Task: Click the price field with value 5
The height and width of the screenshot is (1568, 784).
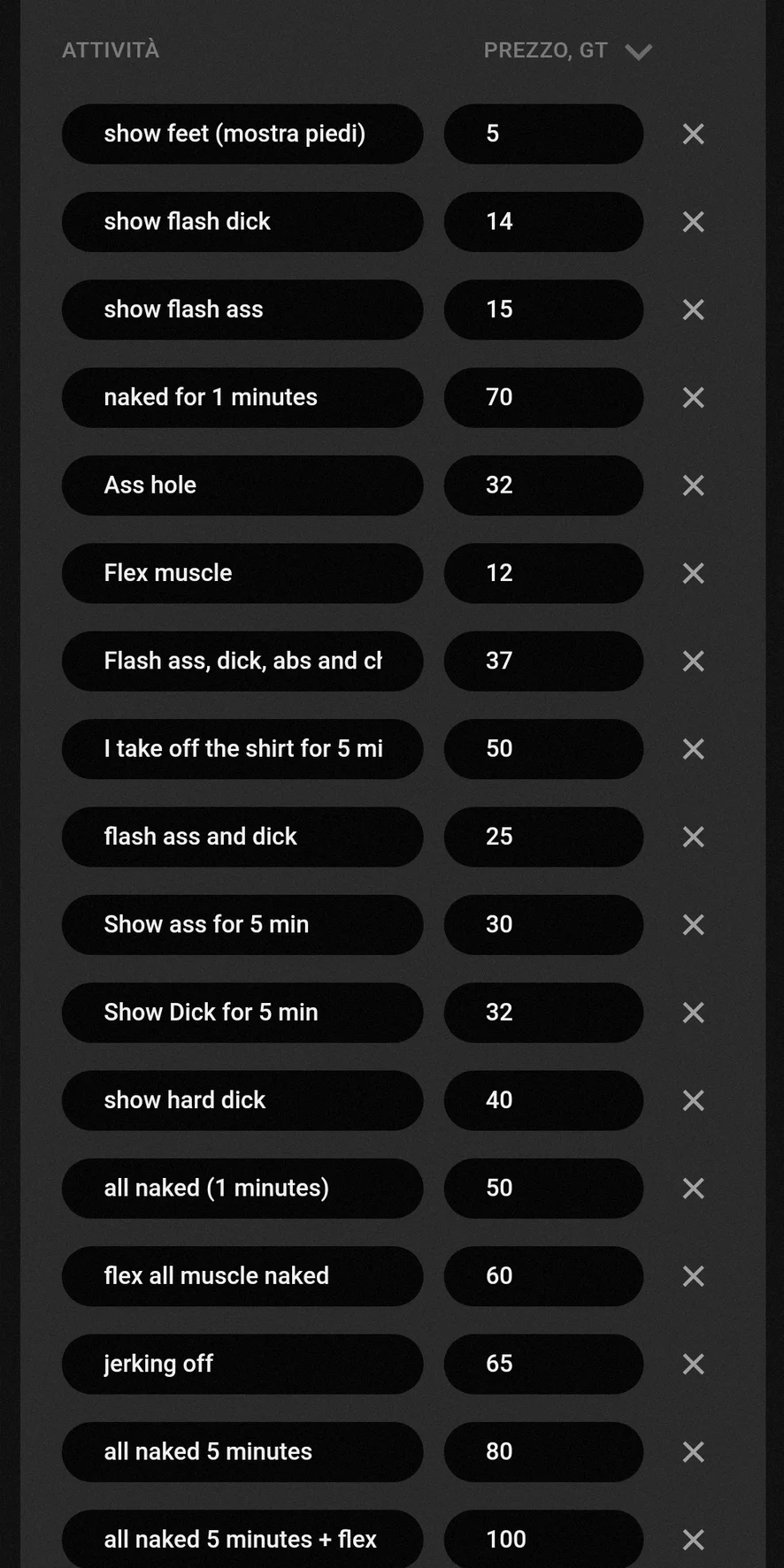Action: point(542,134)
